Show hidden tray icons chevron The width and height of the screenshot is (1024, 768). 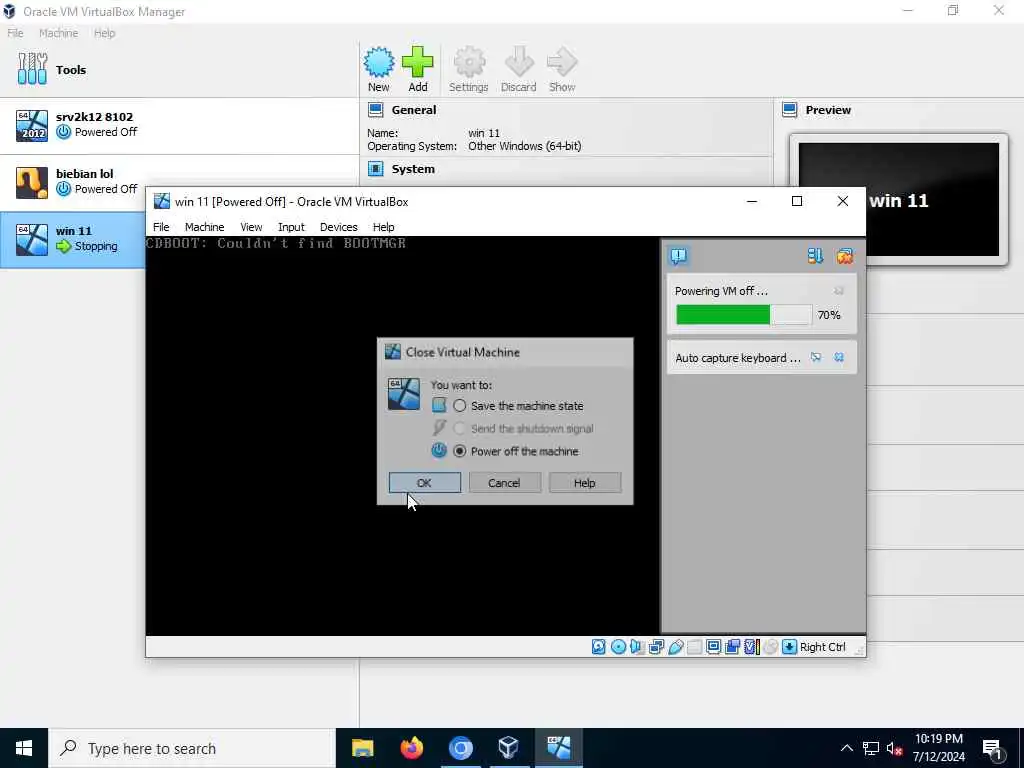pos(846,748)
